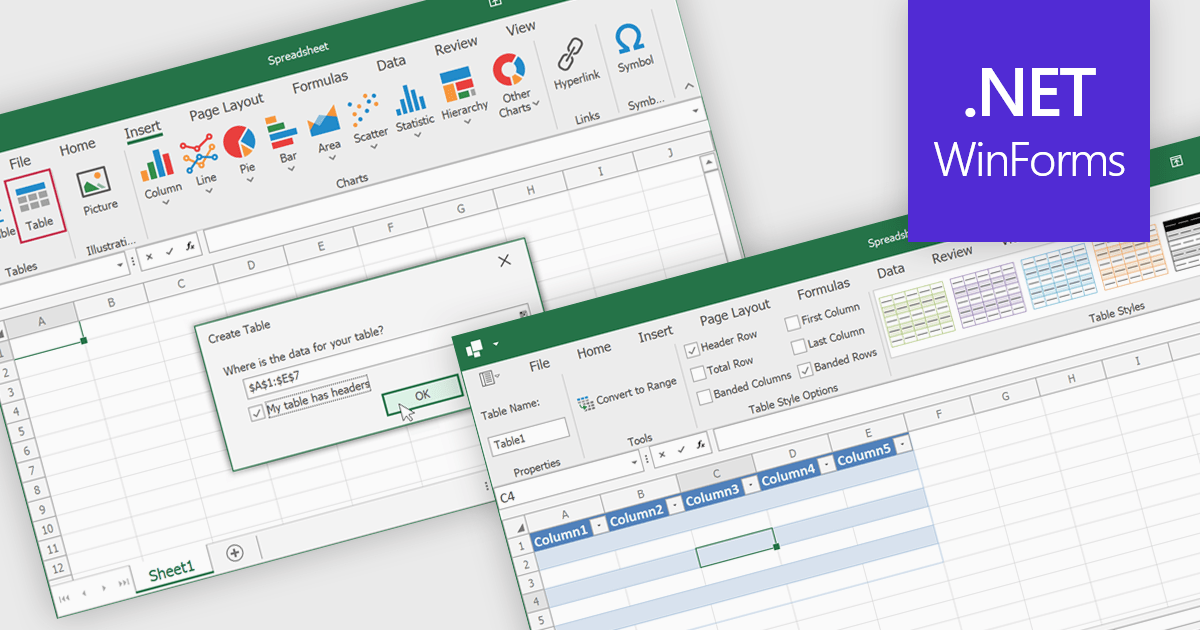Enable the Total Row option
1200x630 pixels.
698,374
